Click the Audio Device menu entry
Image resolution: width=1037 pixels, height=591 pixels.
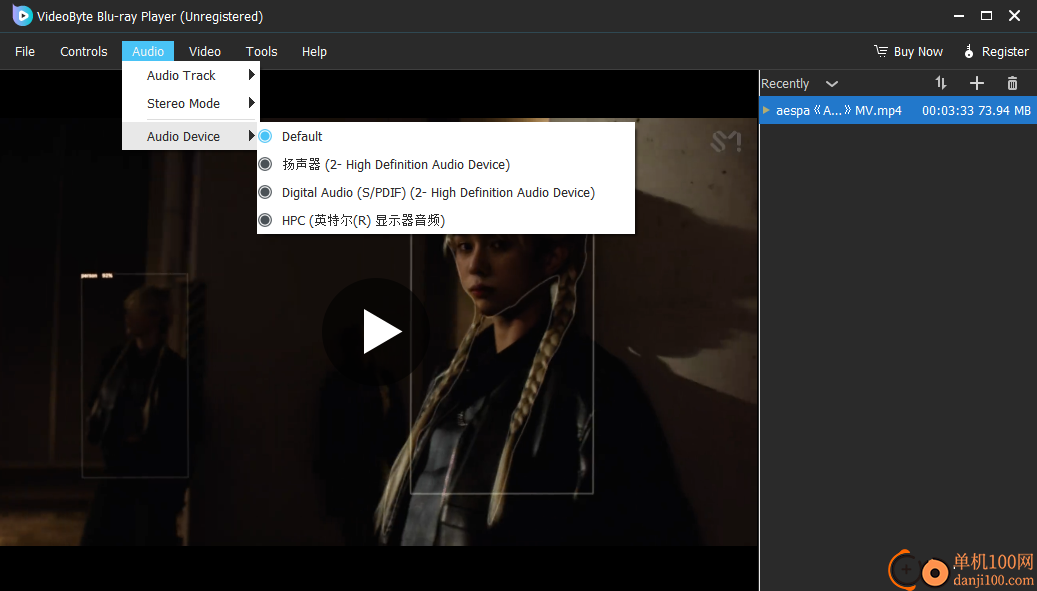pyautogui.click(x=191, y=136)
